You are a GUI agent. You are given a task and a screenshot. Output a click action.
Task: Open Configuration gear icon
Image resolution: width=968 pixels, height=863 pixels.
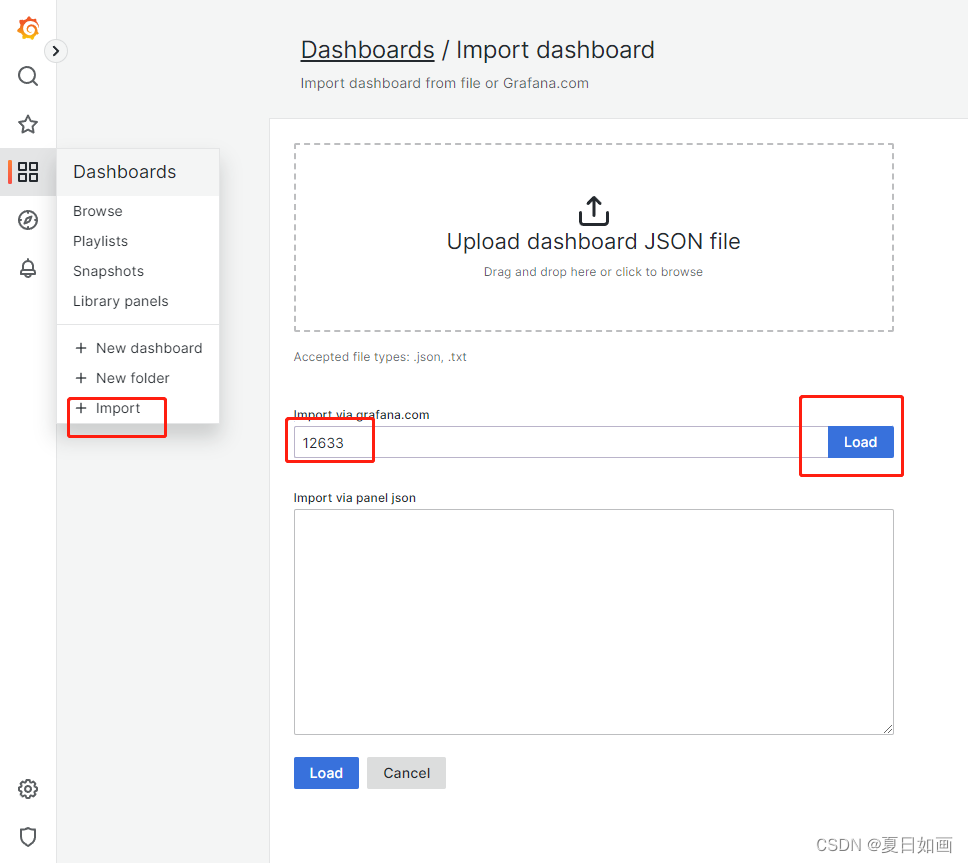pyautogui.click(x=28, y=789)
